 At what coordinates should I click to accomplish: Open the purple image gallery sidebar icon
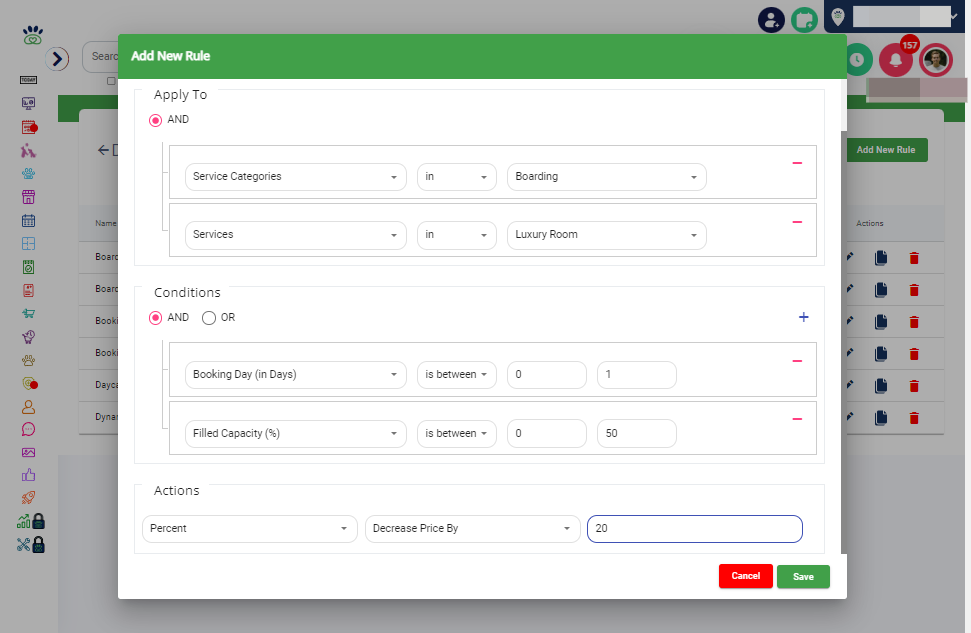click(28, 452)
